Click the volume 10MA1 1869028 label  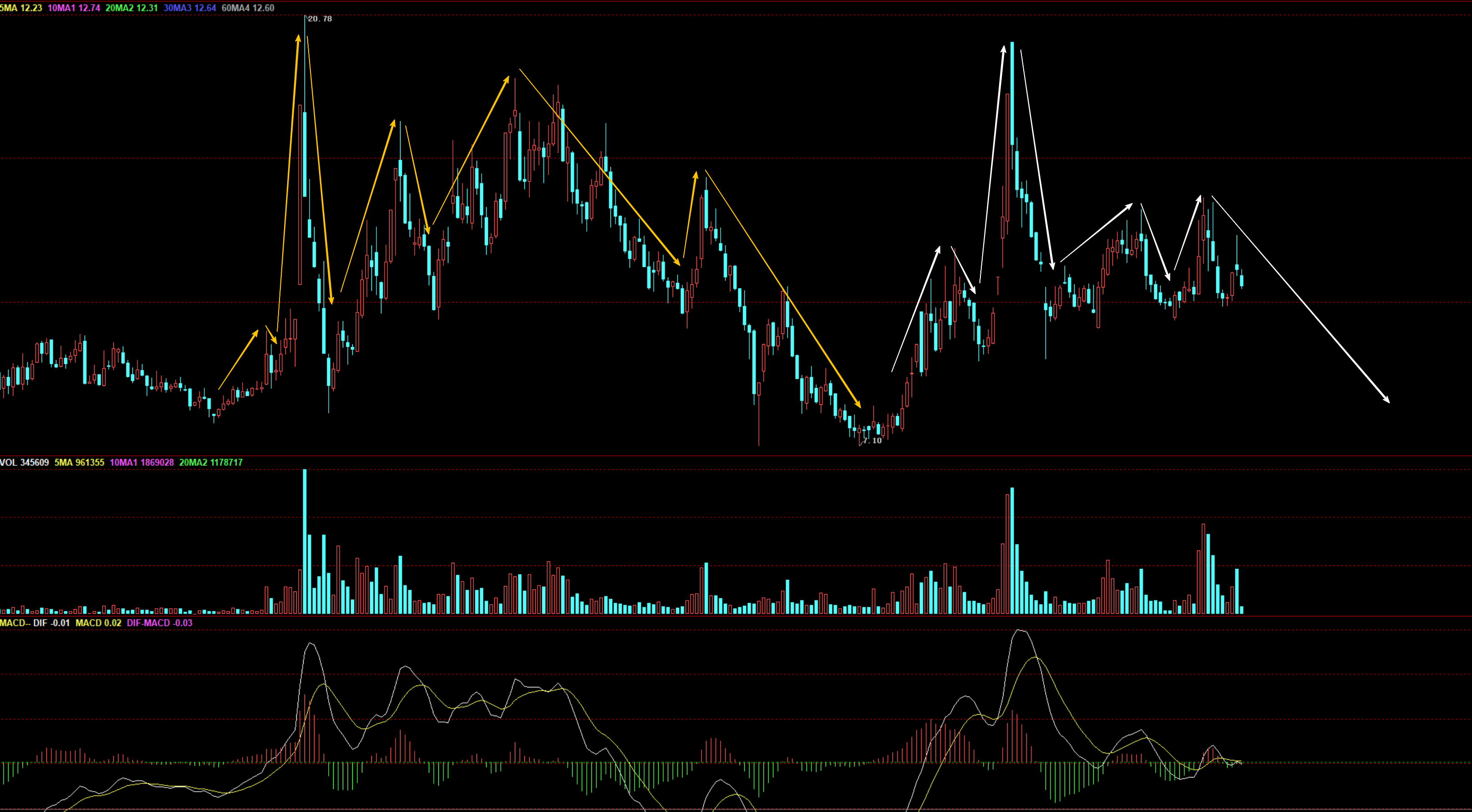point(142,463)
